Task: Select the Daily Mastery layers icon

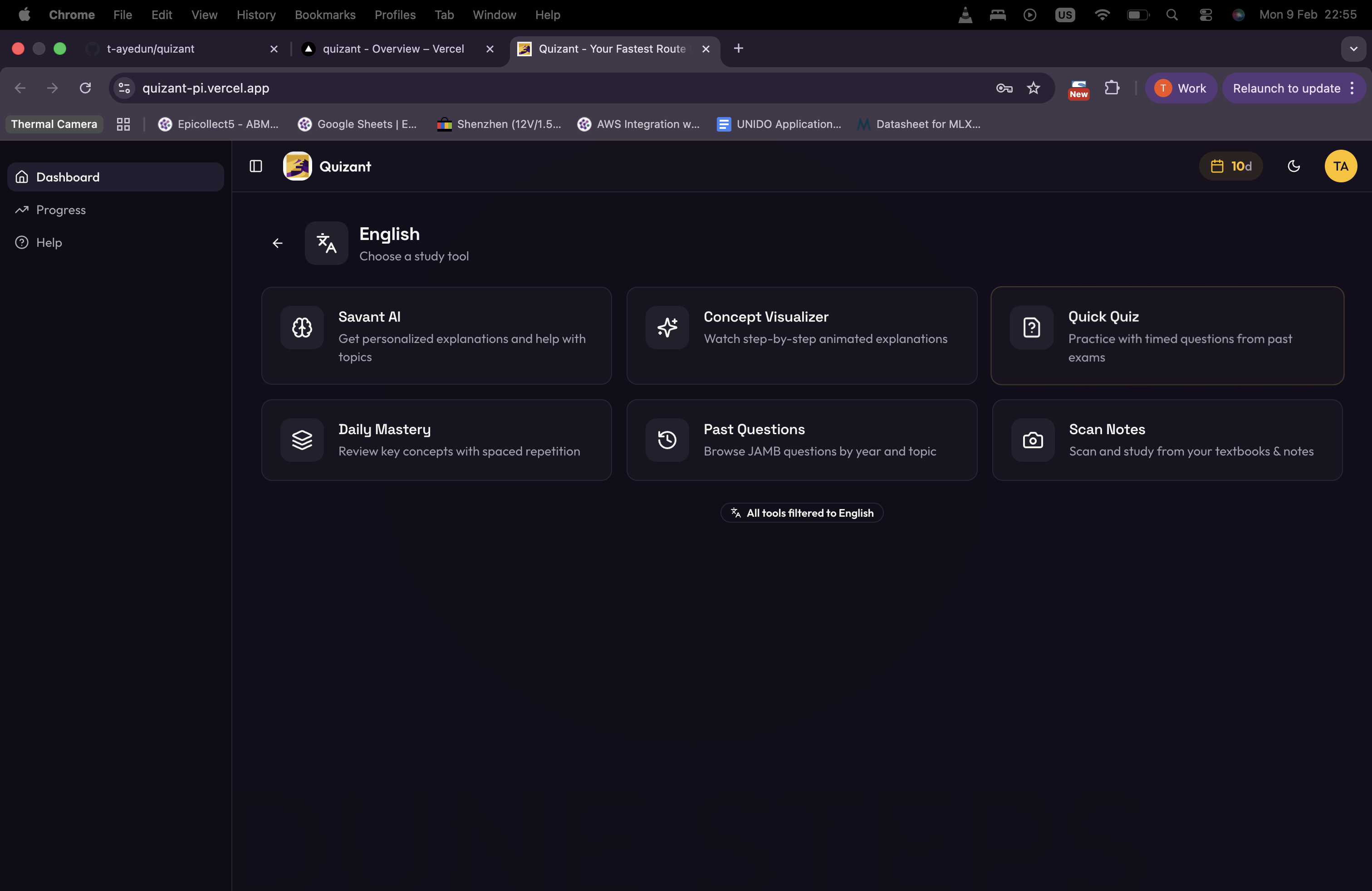Action: coord(302,440)
